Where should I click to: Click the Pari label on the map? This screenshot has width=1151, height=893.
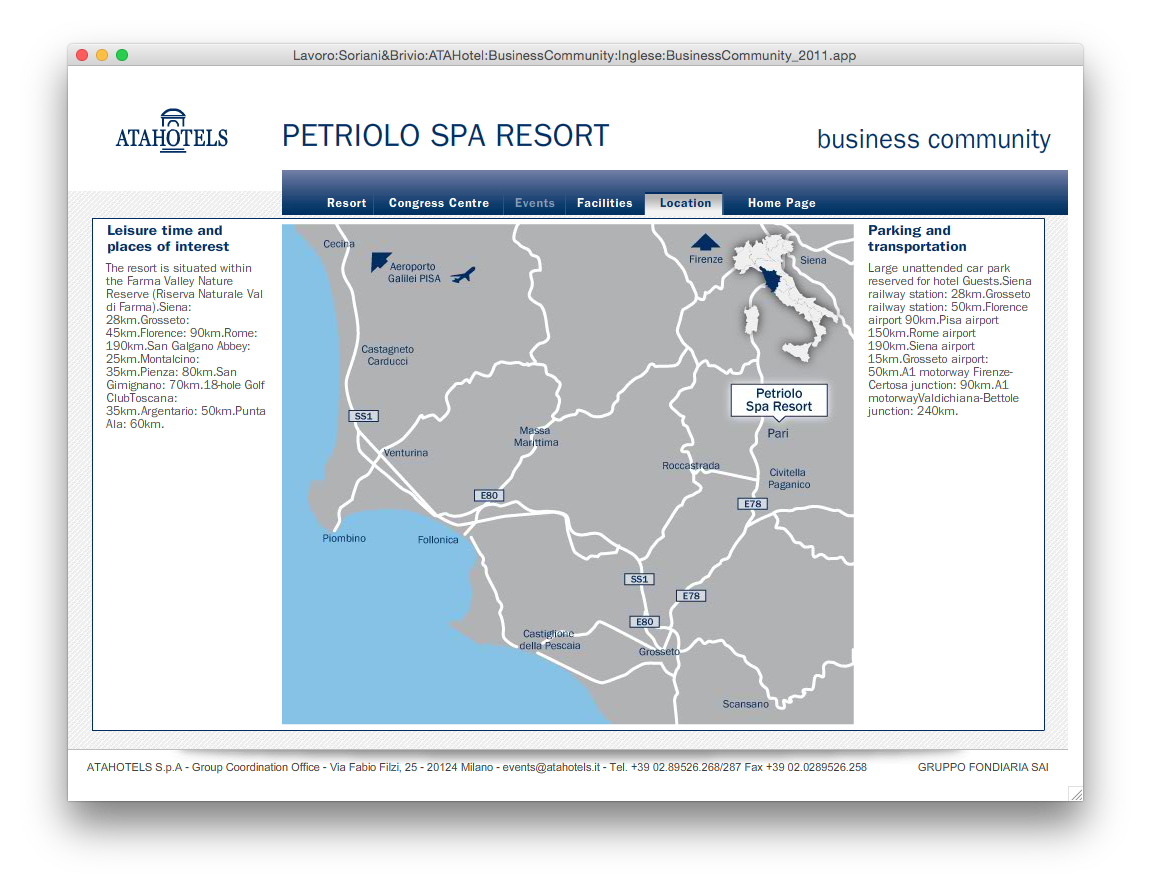(778, 434)
